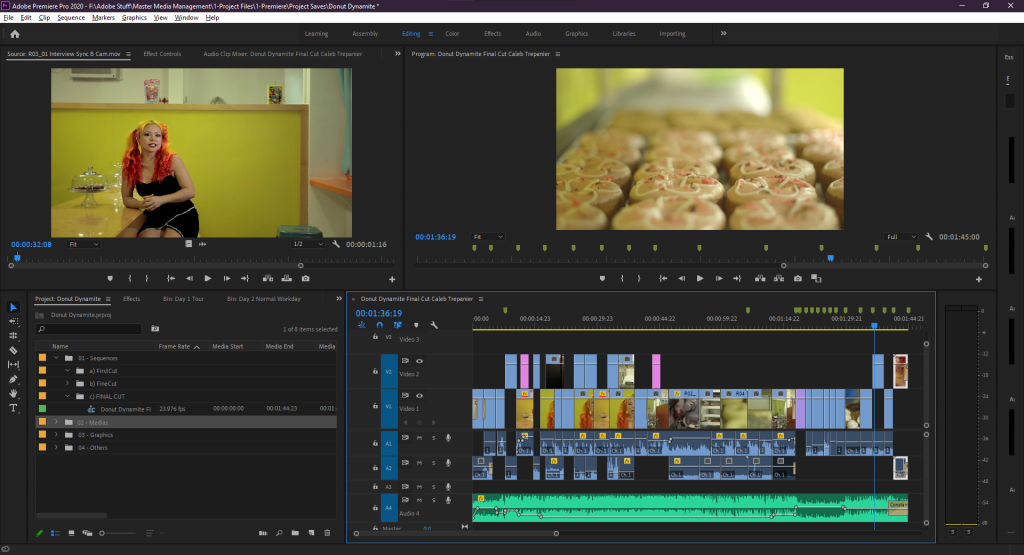Export frame from Program monitor camera icon

point(797,278)
